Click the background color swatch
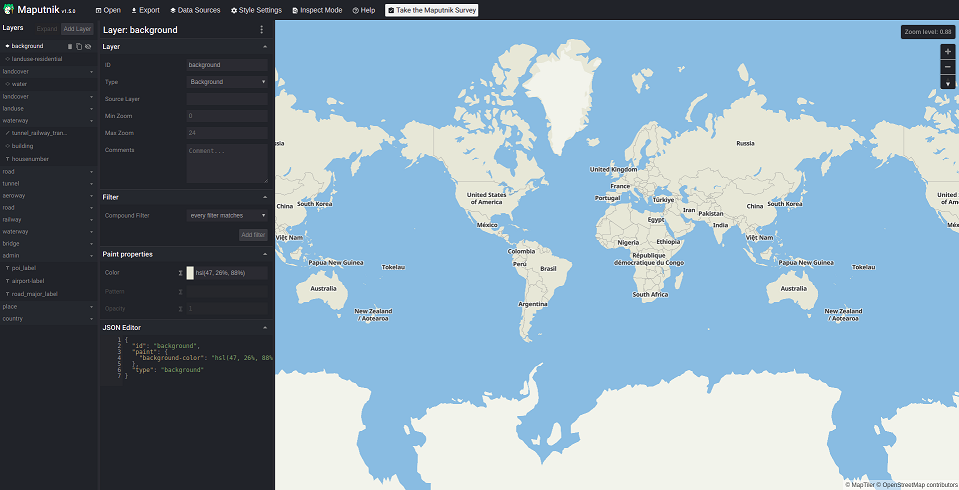 (190, 273)
